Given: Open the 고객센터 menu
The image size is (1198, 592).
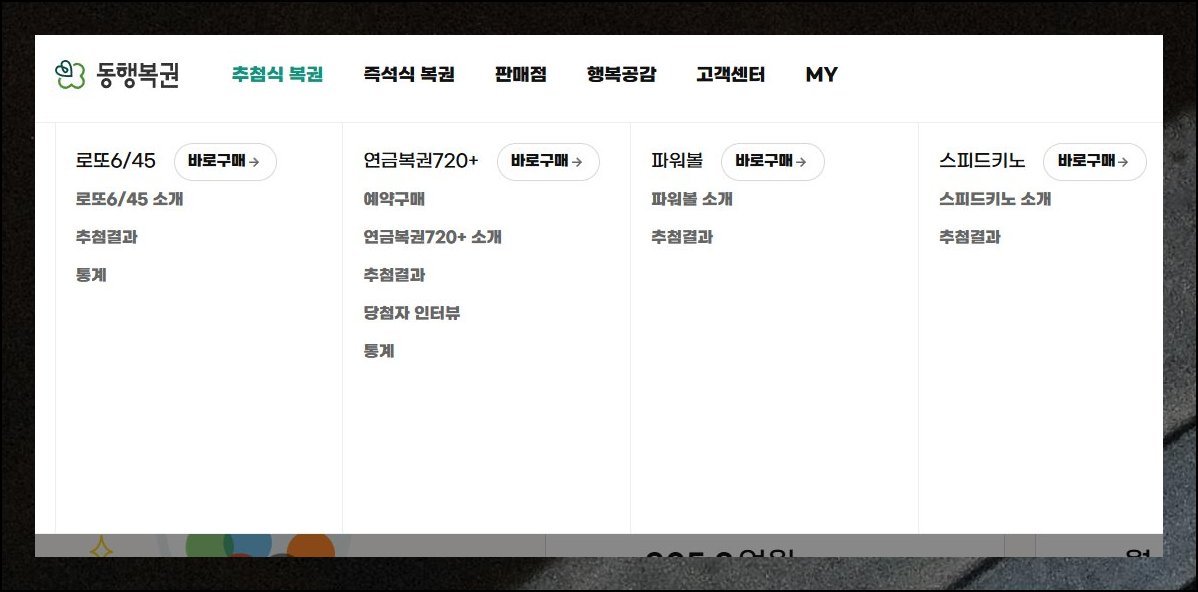Looking at the screenshot, I should [730, 75].
